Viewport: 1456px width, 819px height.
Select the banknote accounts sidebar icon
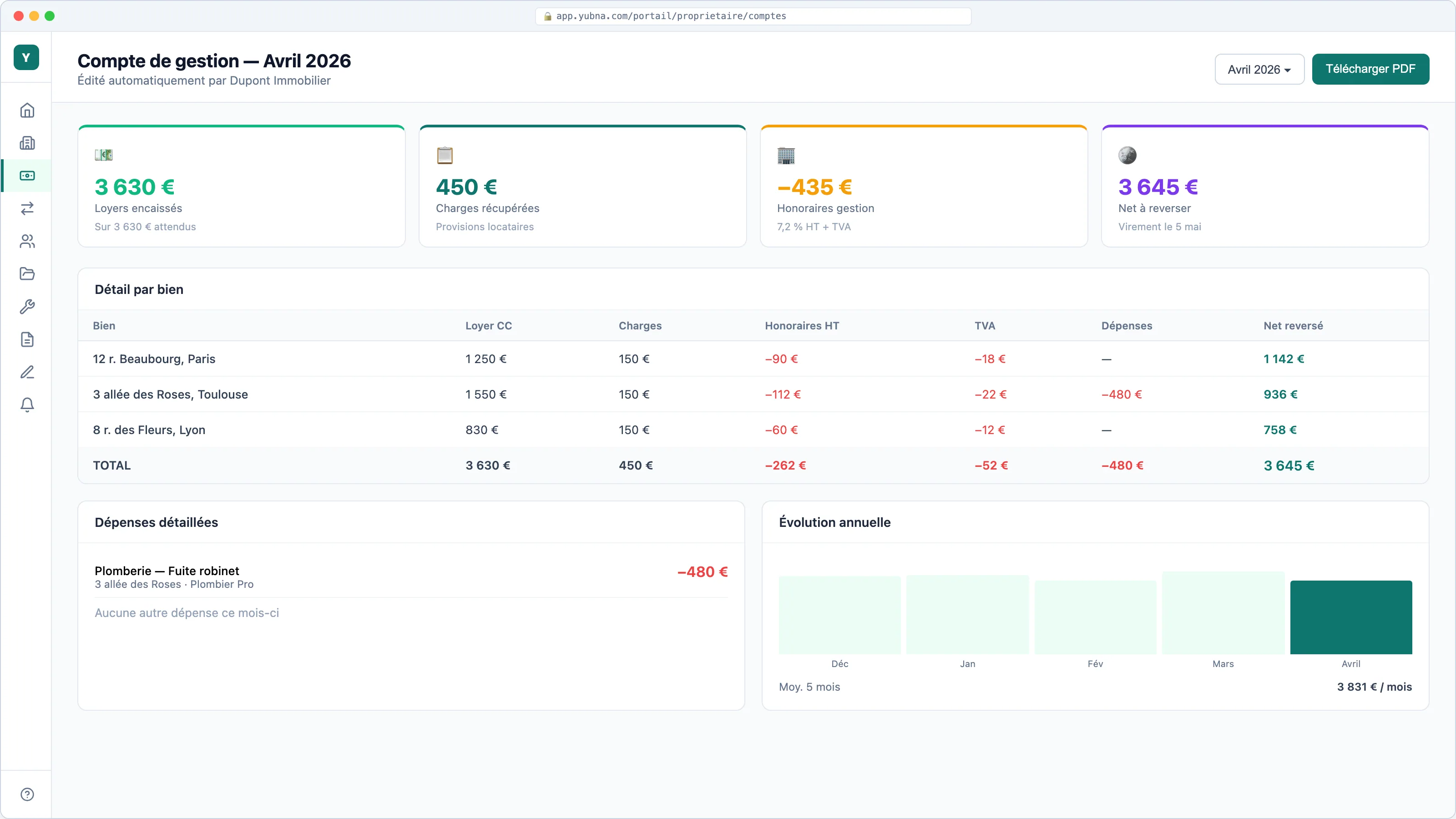click(27, 176)
